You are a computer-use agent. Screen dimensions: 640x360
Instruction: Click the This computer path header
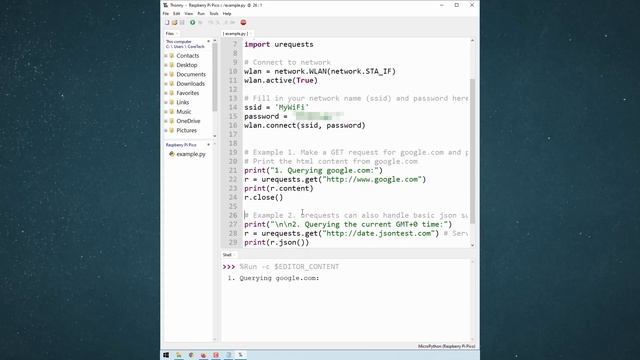pos(185,44)
